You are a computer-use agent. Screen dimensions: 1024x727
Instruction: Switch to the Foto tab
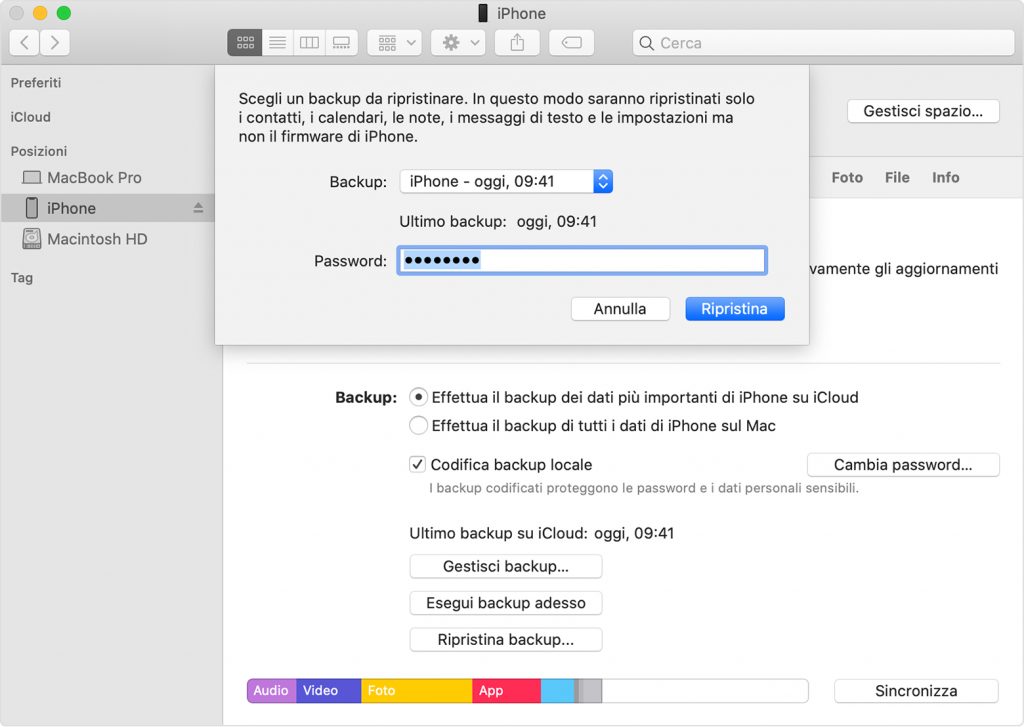tap(846, 177)
